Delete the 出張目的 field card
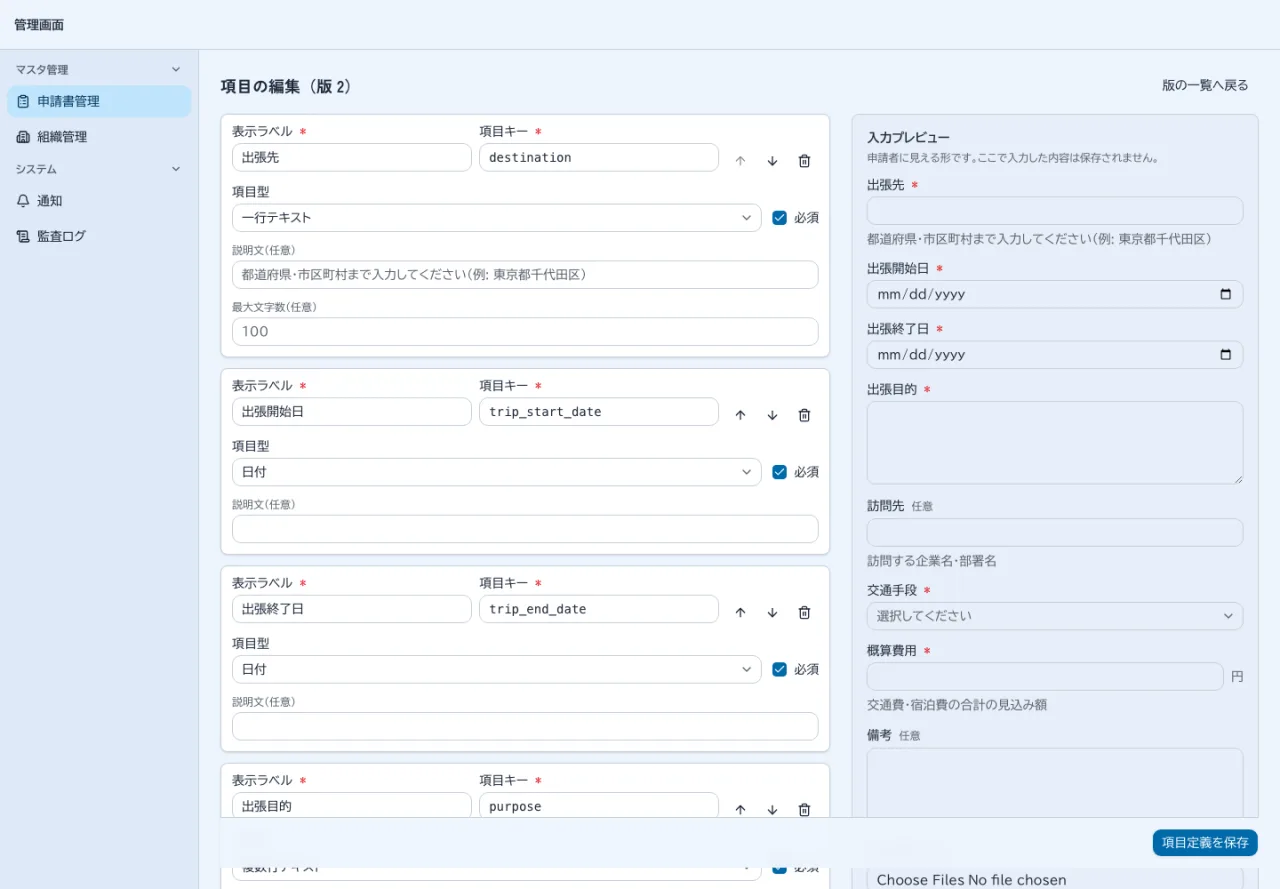Viewport: 1280px width, 889px height. pyautogui.click(x=804, y=810)
